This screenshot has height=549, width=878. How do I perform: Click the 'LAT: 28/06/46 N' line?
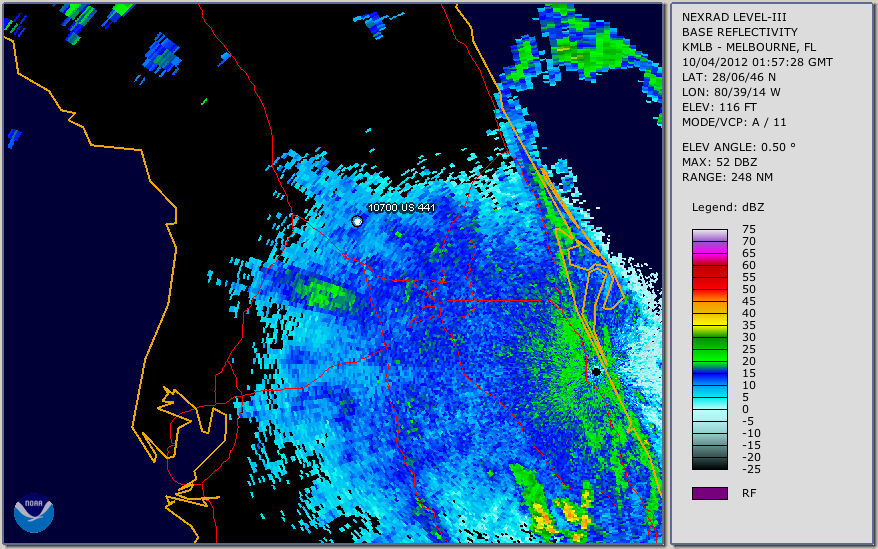coord(728,77)
